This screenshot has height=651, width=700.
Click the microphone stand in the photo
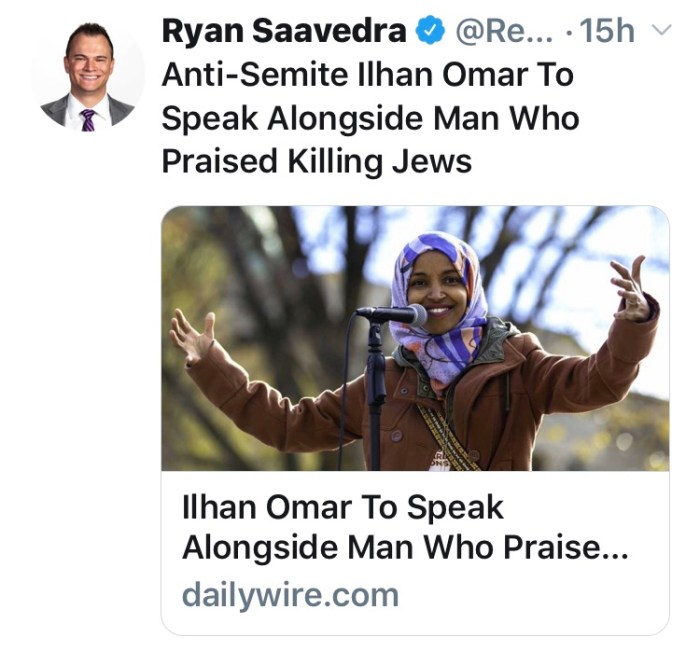pos(377,400)
